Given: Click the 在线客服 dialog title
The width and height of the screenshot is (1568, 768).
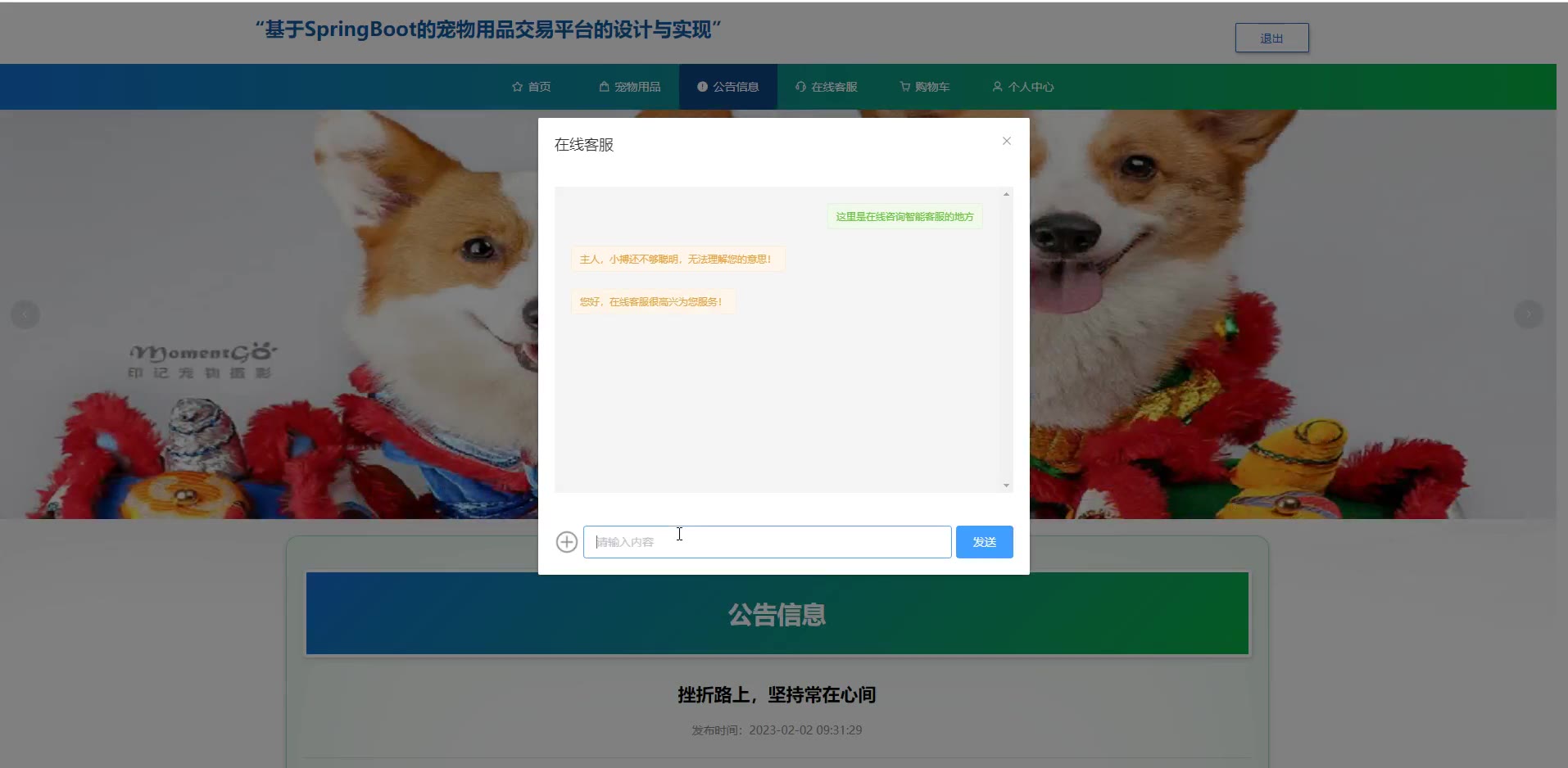Looking at the screenshot, I should [584, 145].
